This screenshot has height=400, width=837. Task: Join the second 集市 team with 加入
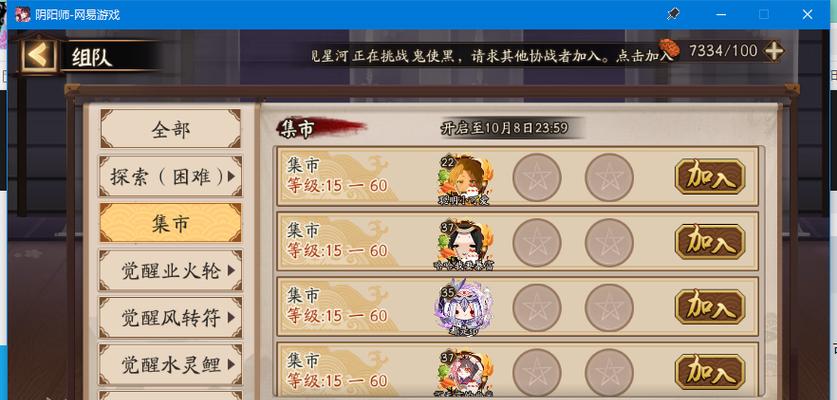pyautogui.click(x=709, y=242)
